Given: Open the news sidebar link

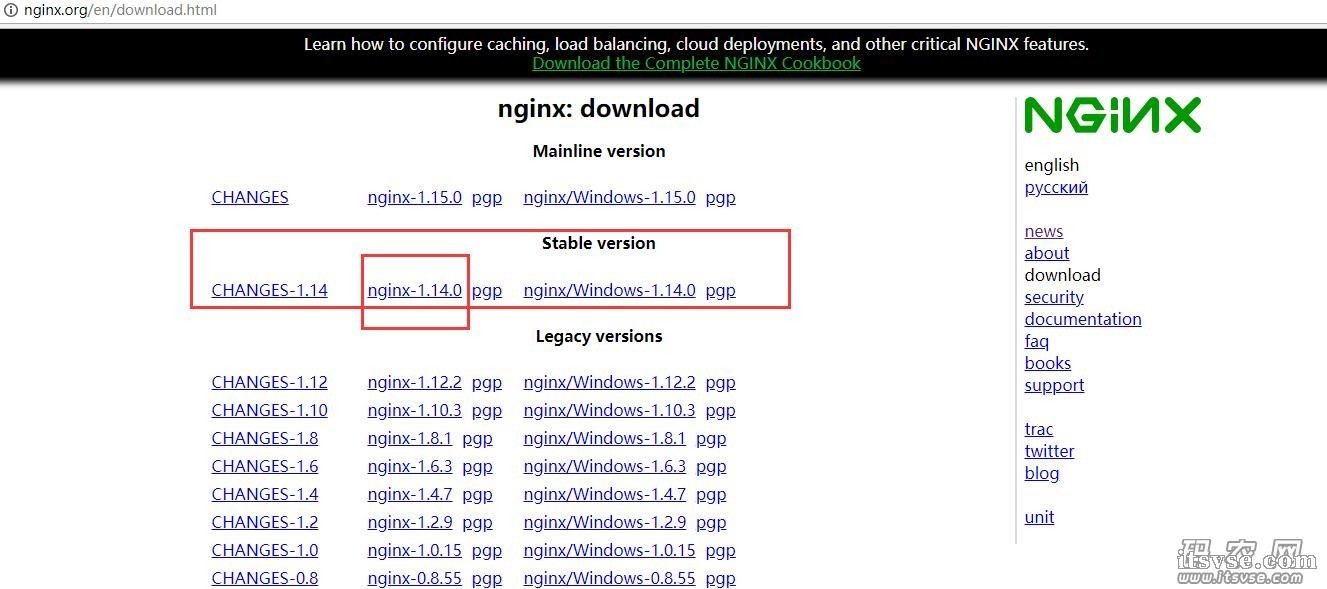Looking at the screenshot, I should pos(1043,231).
